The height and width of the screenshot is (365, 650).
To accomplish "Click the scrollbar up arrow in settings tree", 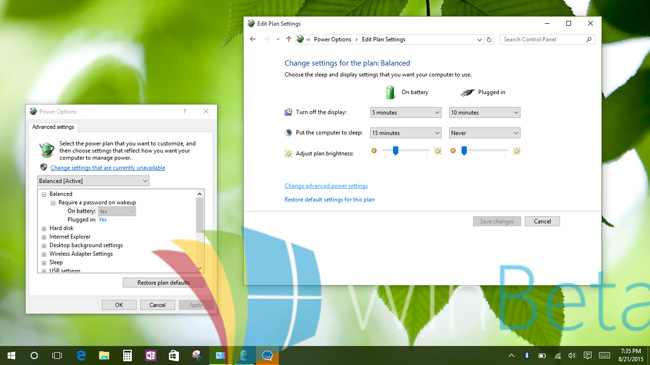I will tap(199, 194).
